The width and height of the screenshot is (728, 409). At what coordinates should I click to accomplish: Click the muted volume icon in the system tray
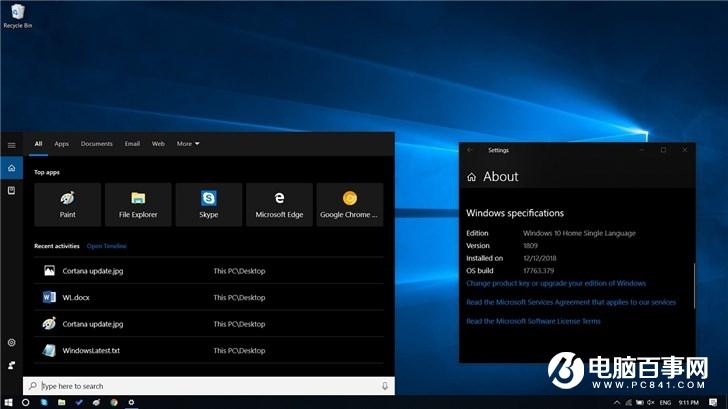[x=651, y=403]
